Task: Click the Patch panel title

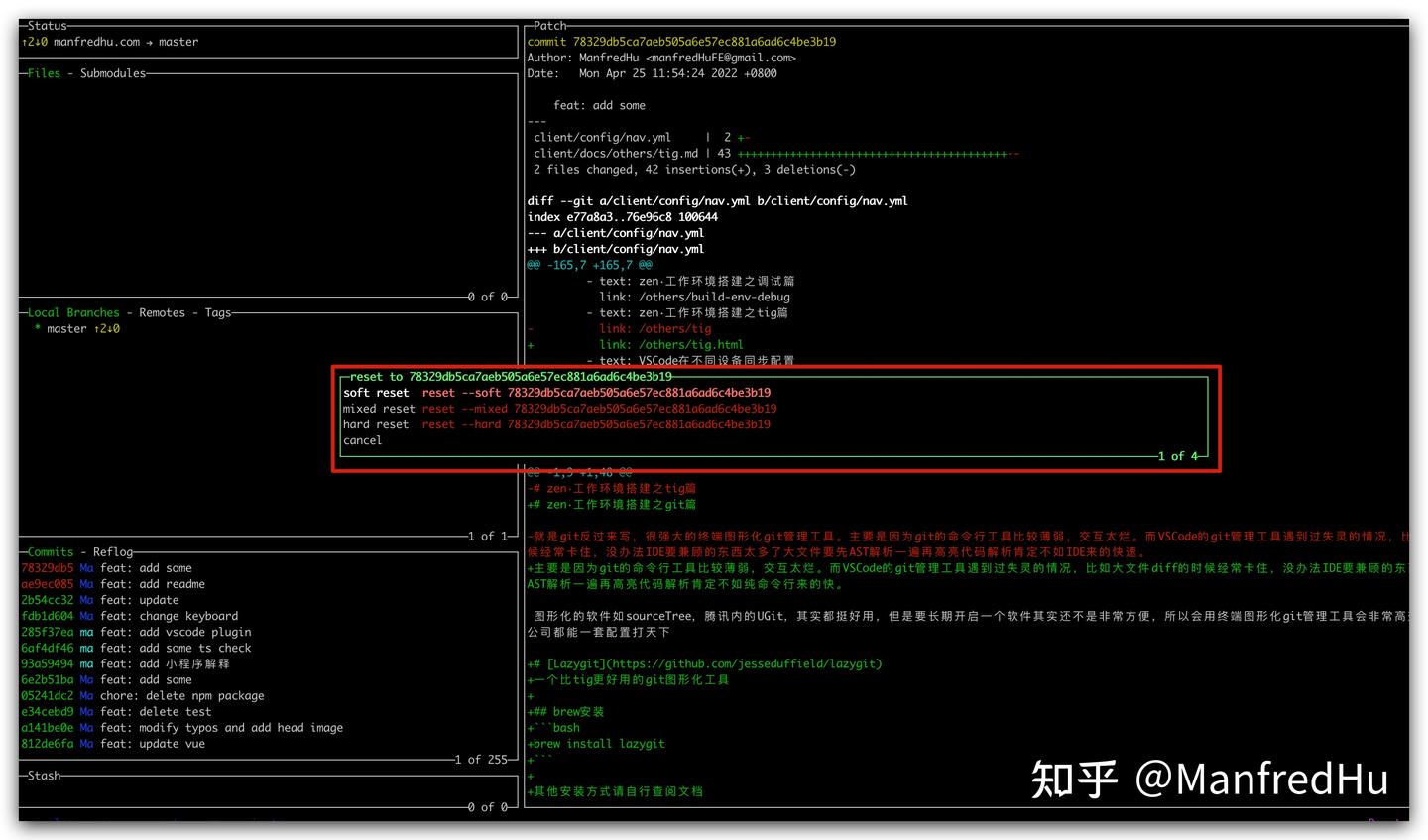Action: coord(550,26)
